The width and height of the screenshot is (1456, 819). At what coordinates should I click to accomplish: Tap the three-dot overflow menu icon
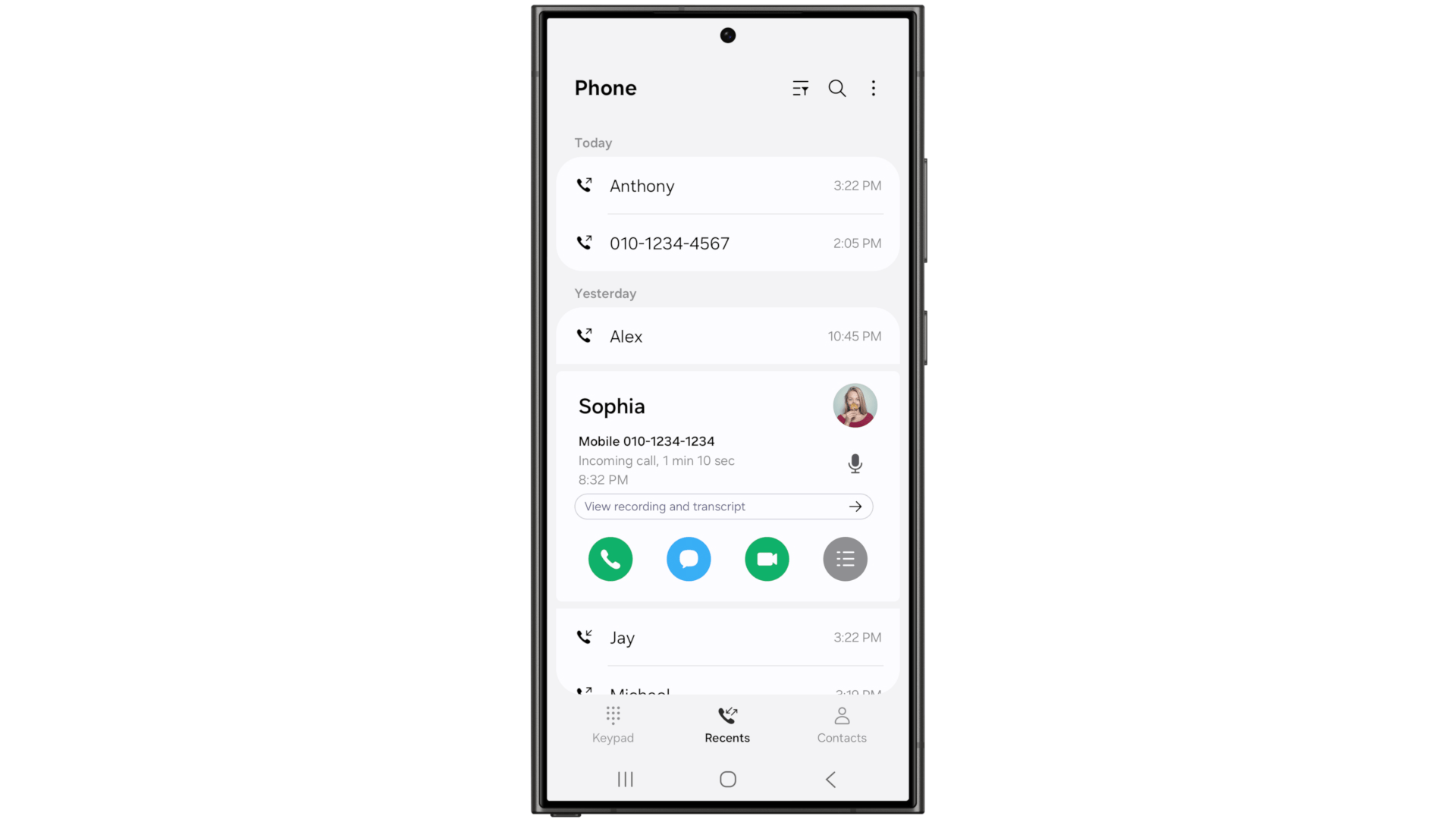click(873, 88)
